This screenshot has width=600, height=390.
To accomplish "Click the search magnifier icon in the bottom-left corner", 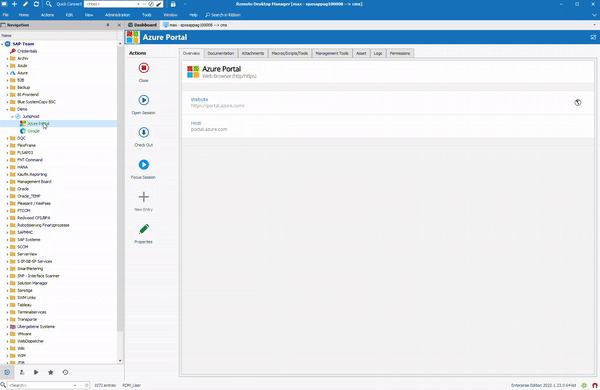I will tap(3, 385).
